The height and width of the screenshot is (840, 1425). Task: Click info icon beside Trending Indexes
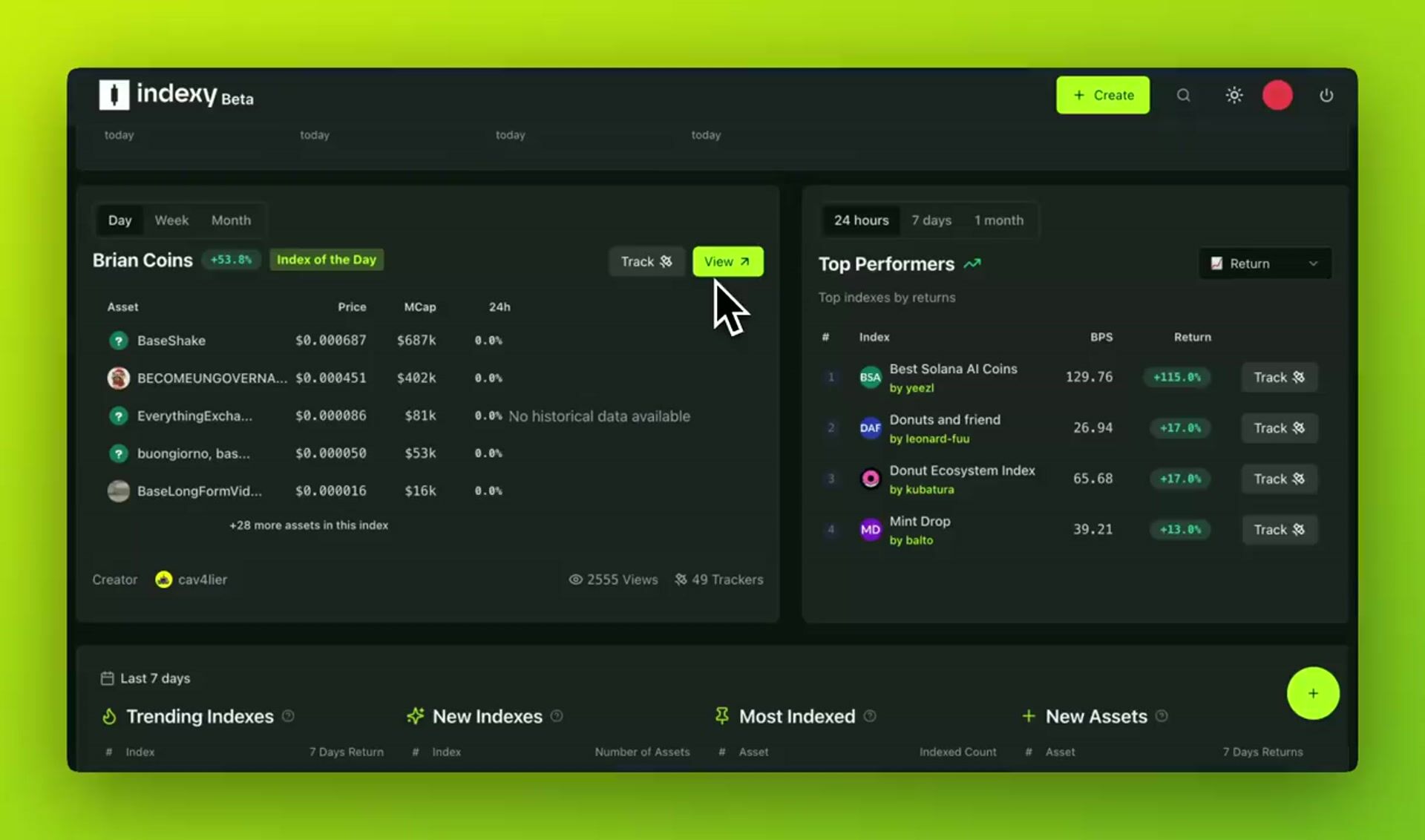click(x=288, y=716)
